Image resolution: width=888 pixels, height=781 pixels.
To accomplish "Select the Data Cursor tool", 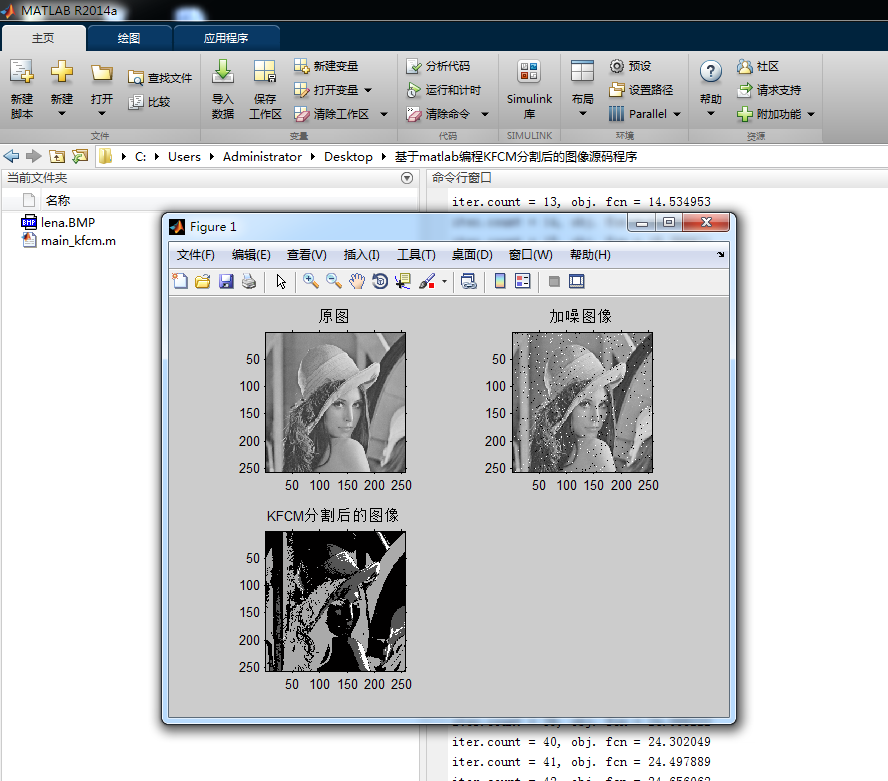I will pyautogui.click(x=403, y=281).
